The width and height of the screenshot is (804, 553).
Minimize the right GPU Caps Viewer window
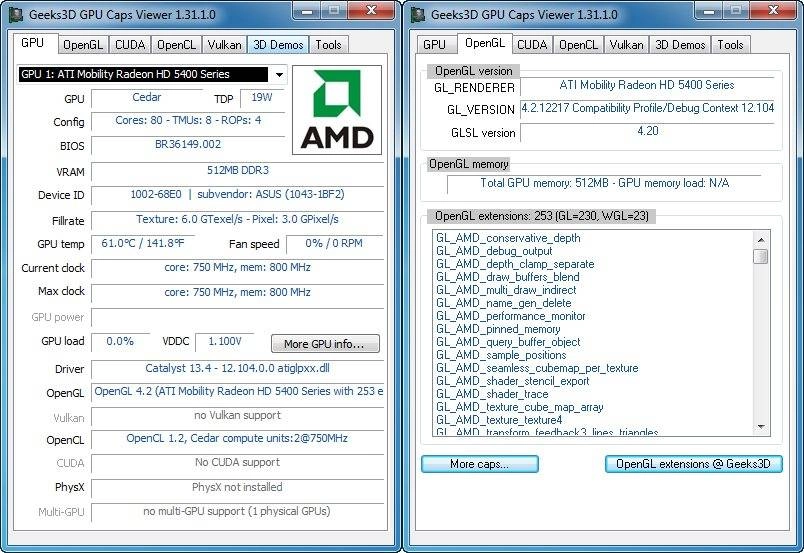709,11
